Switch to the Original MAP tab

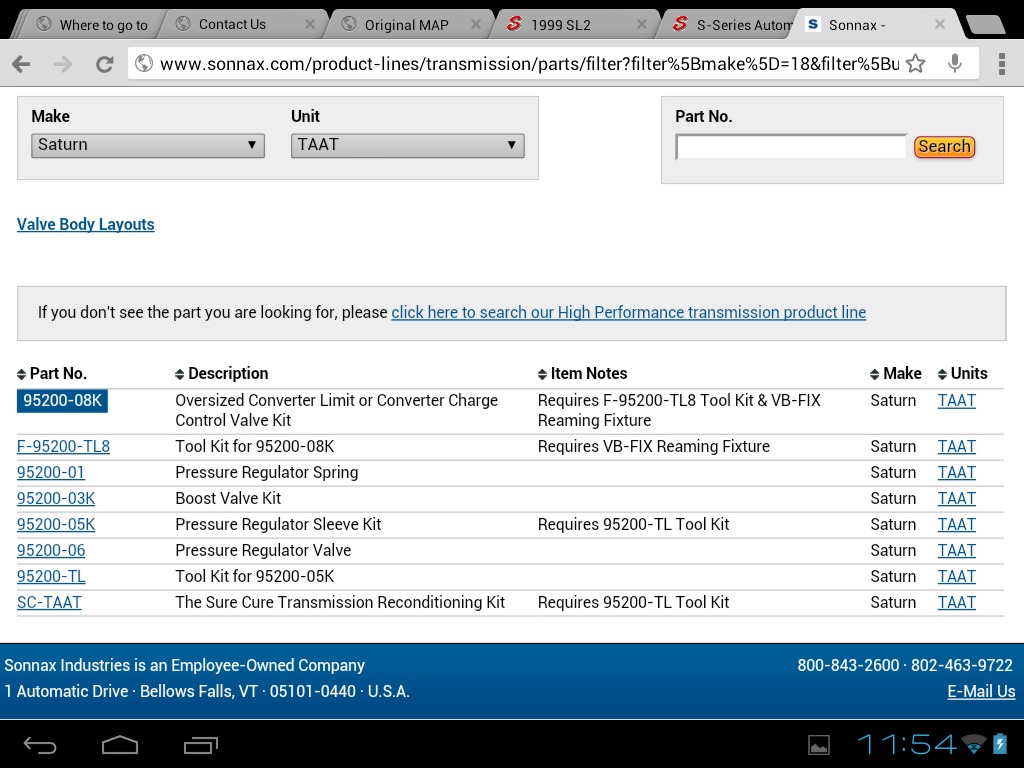pyautogui.click(x=406, y=25)
